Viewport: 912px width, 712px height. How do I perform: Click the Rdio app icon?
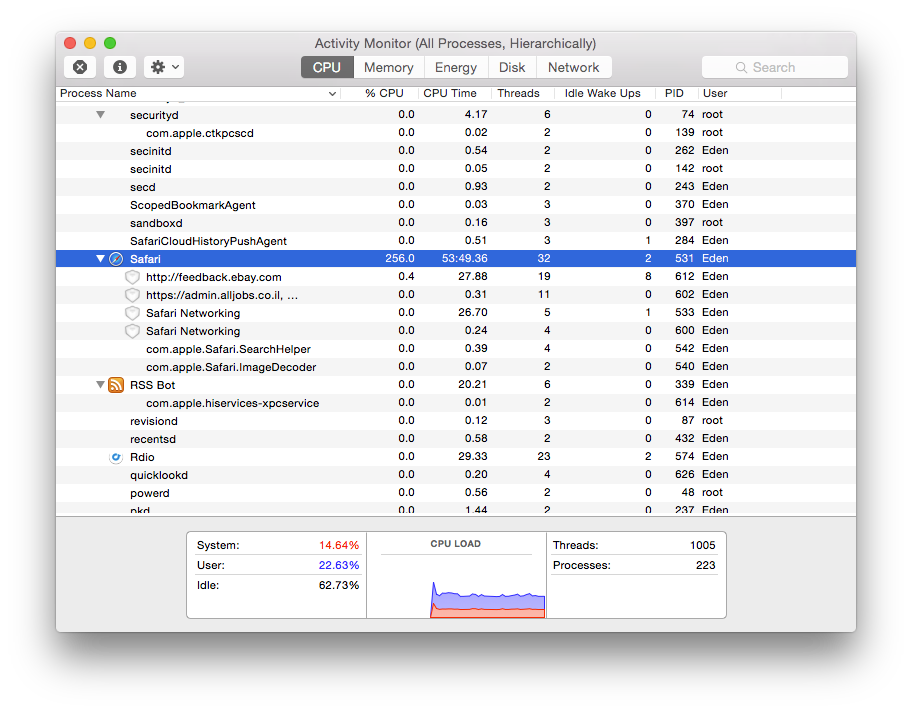click(x=116, y=457)
